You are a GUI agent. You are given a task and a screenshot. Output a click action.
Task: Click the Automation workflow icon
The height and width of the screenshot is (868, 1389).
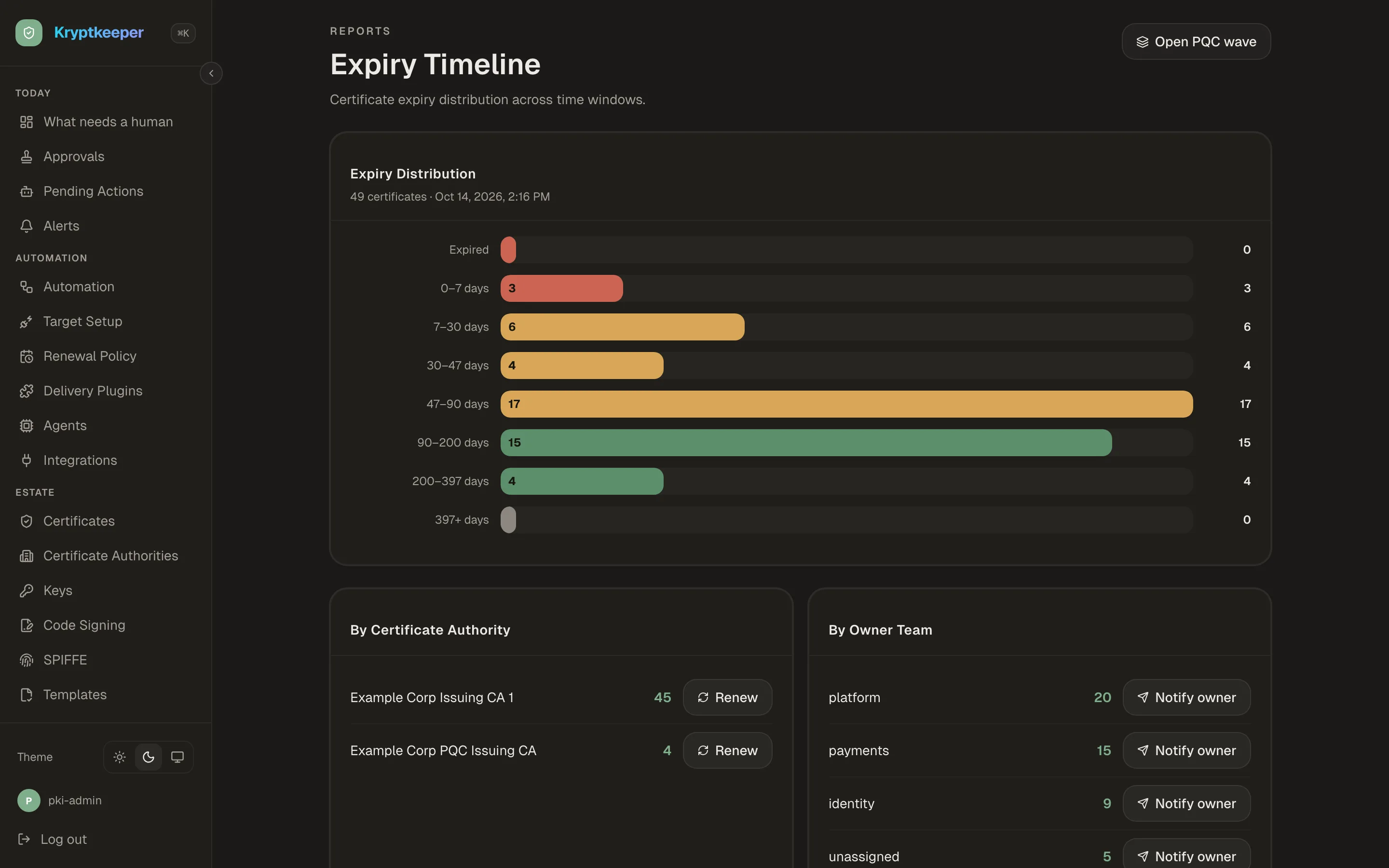tap(27, 287)
